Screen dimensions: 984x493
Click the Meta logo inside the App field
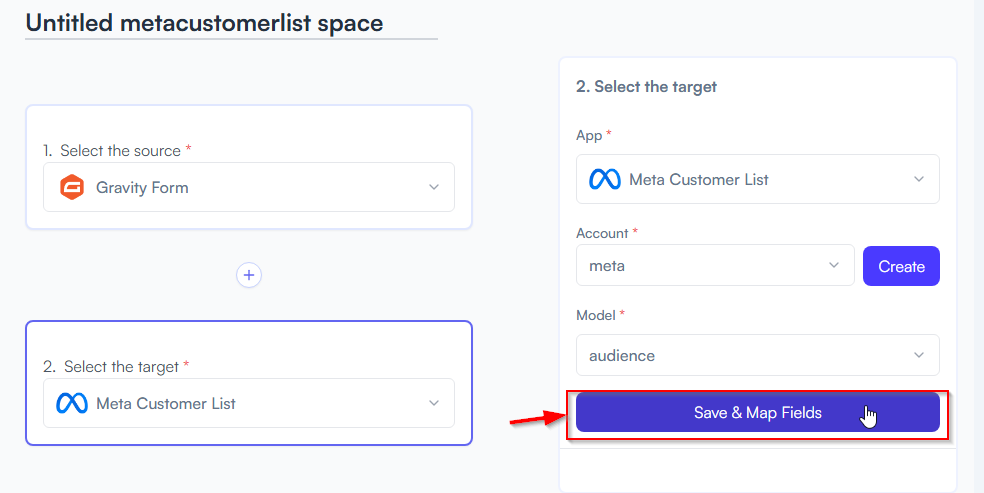click(605, 179)
